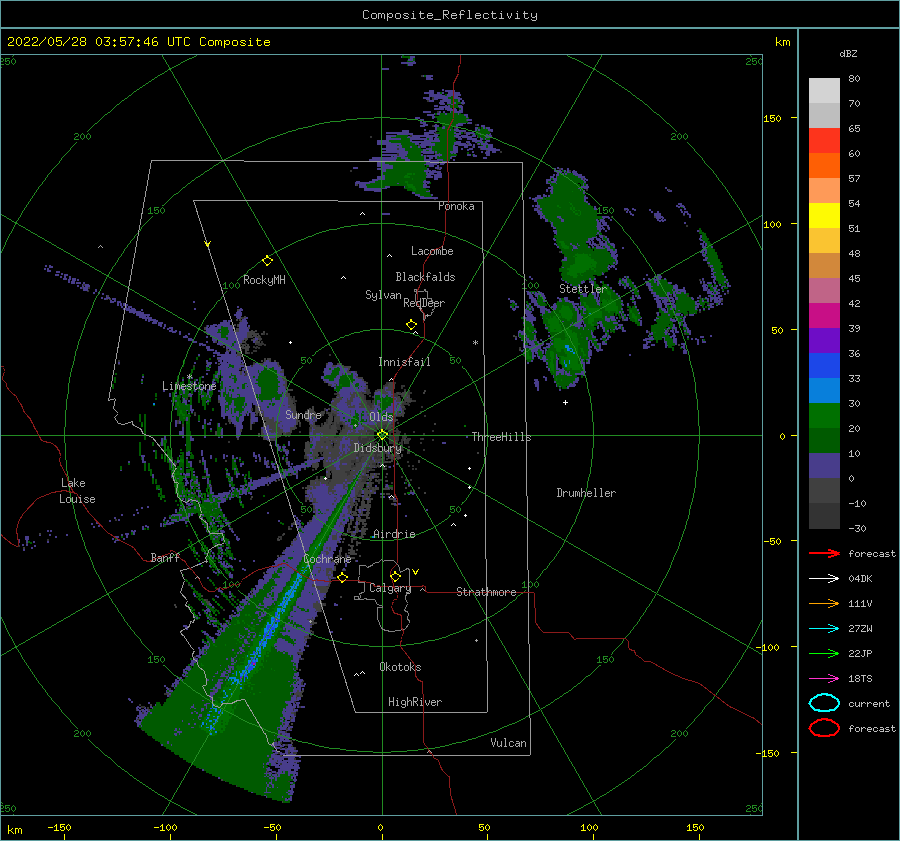The width and height of the screenshot is (900, 841).
Task: Click the Strathmore town label
Action: click(486, 592)
